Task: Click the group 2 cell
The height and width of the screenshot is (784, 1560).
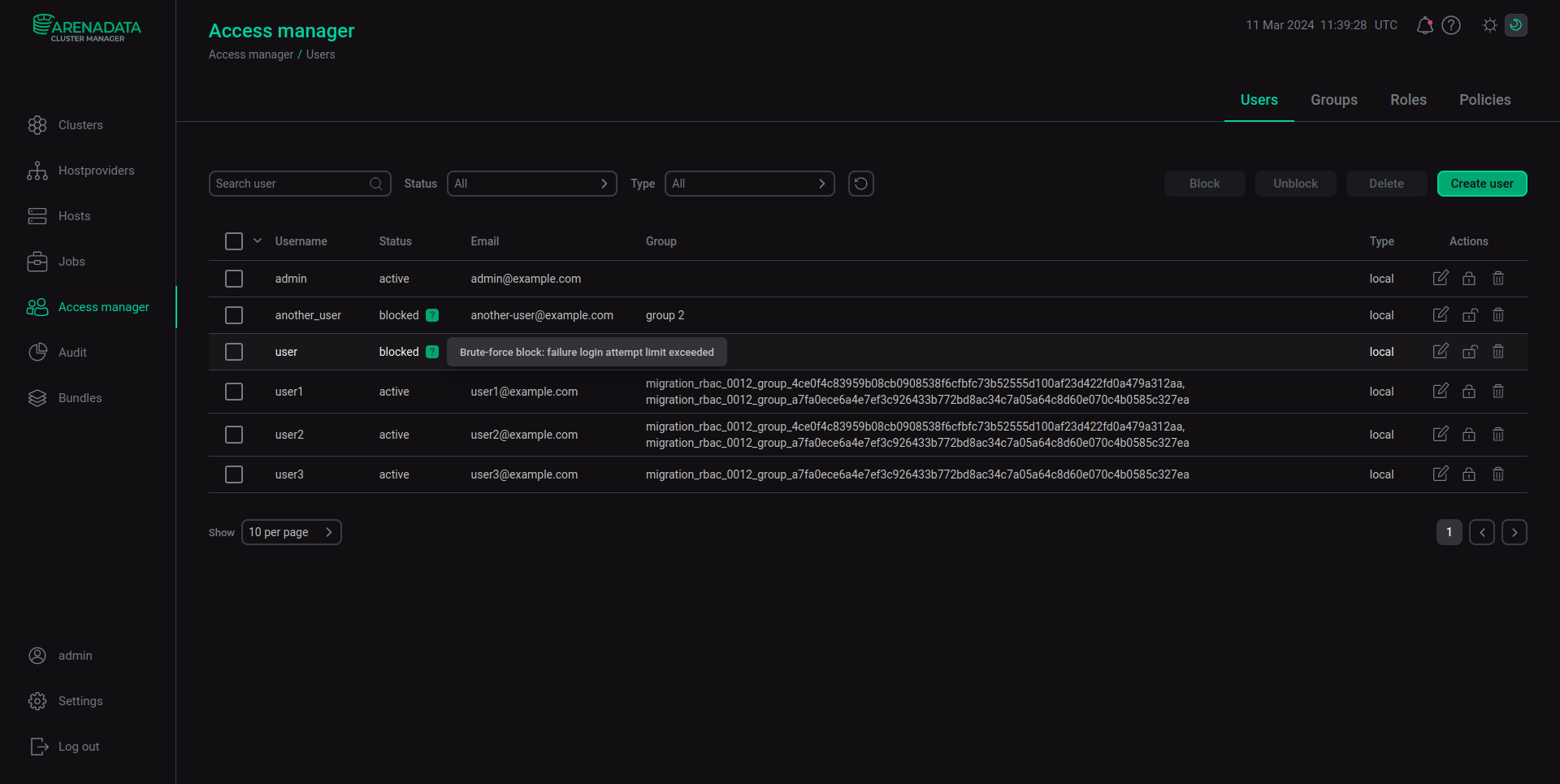Action: tap(665, 315)
